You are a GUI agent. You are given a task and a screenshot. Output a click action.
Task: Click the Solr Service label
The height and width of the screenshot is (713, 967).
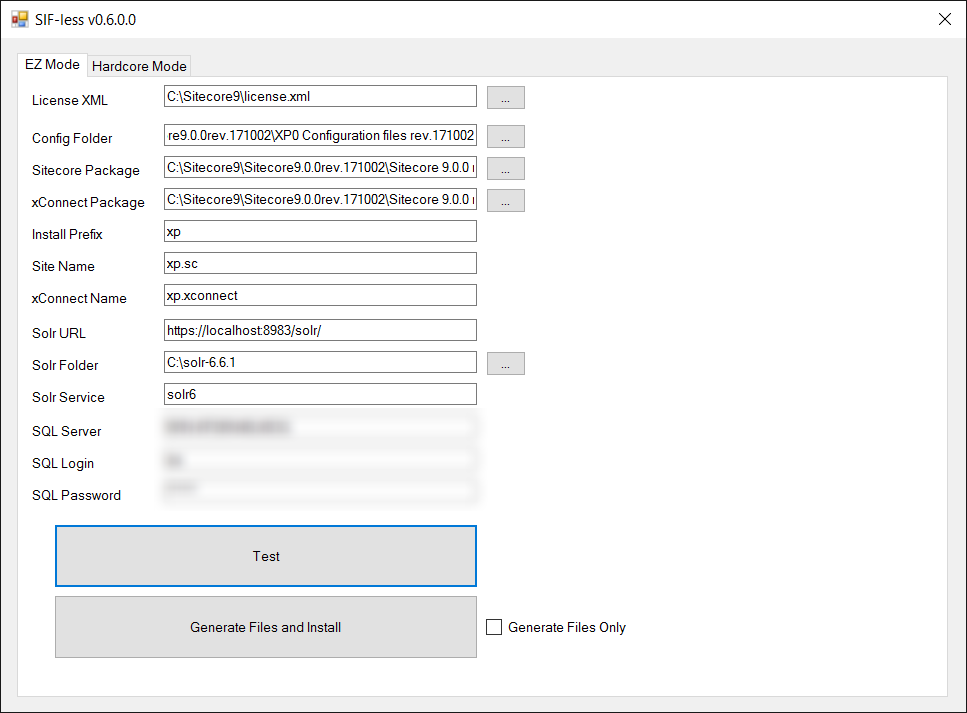click(x=68, y=397)
